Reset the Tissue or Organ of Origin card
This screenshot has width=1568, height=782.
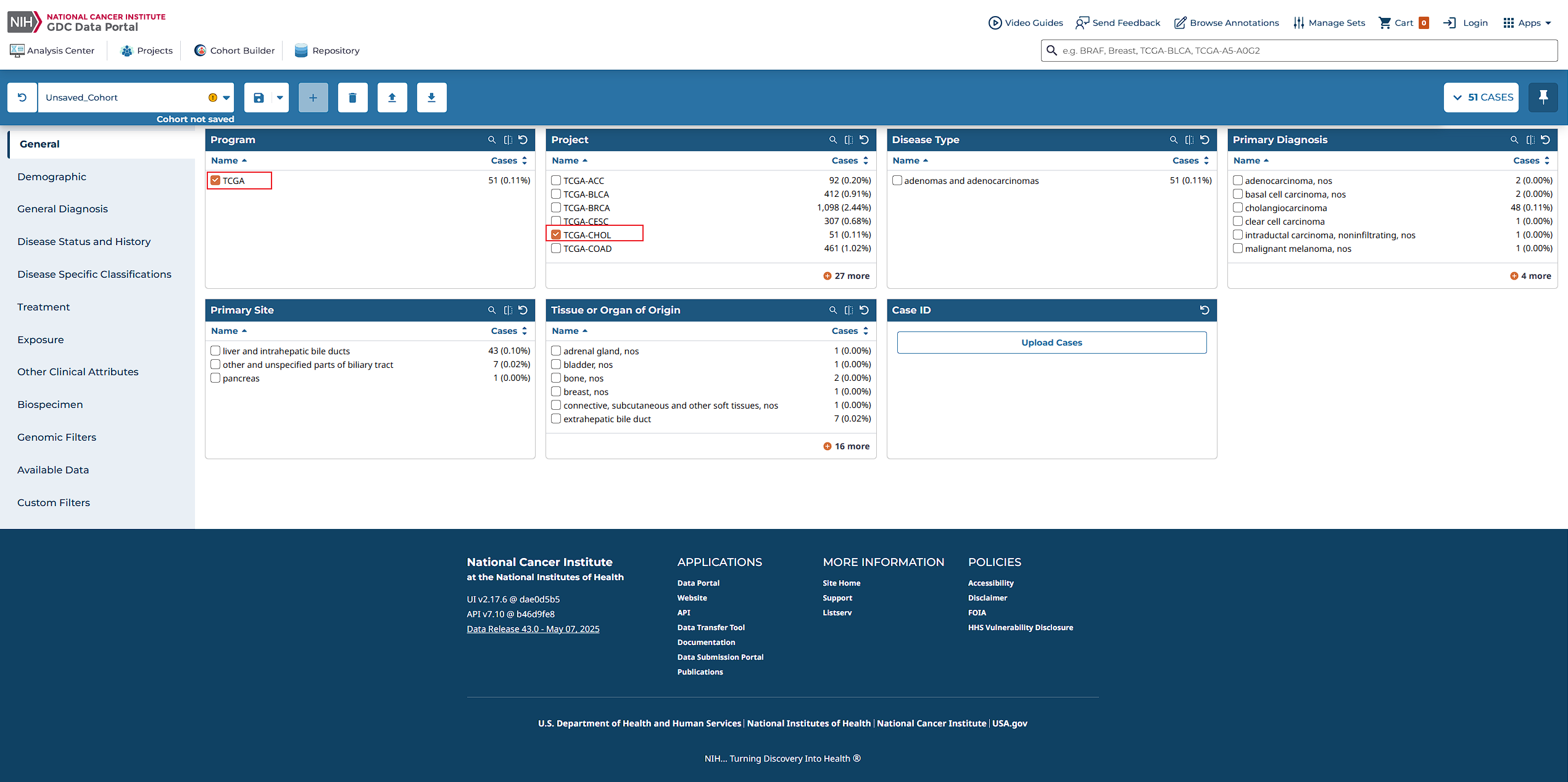pyautogui.click(x=865, y=310)
